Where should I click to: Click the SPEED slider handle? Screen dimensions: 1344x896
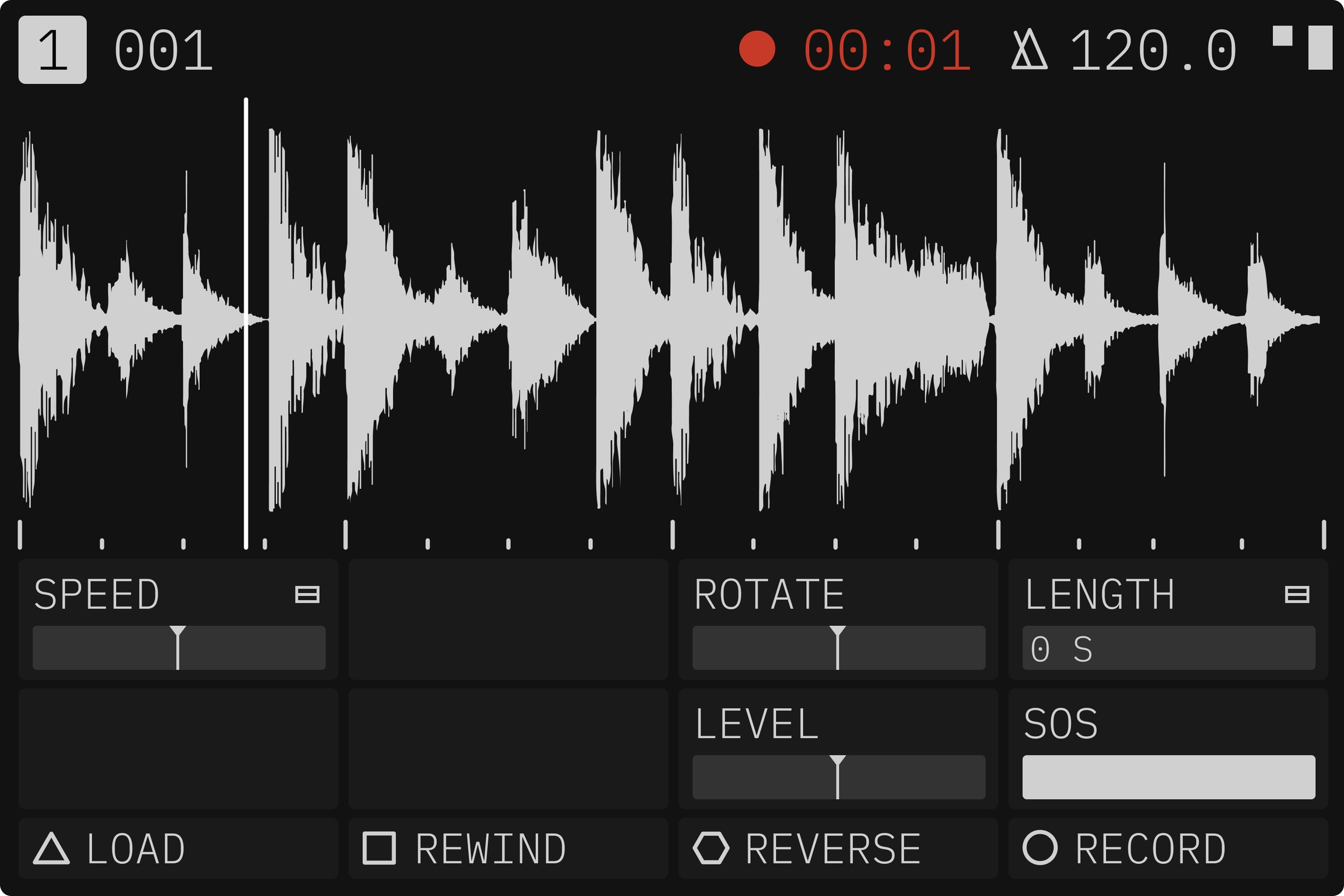click(178, 647)
